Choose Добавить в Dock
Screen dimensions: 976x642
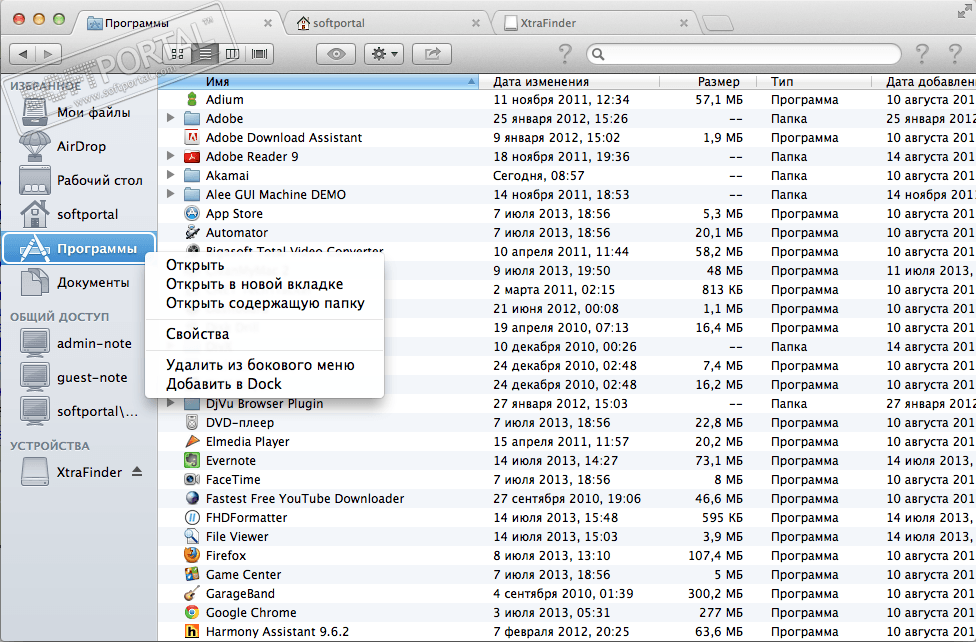coord(265,384)
